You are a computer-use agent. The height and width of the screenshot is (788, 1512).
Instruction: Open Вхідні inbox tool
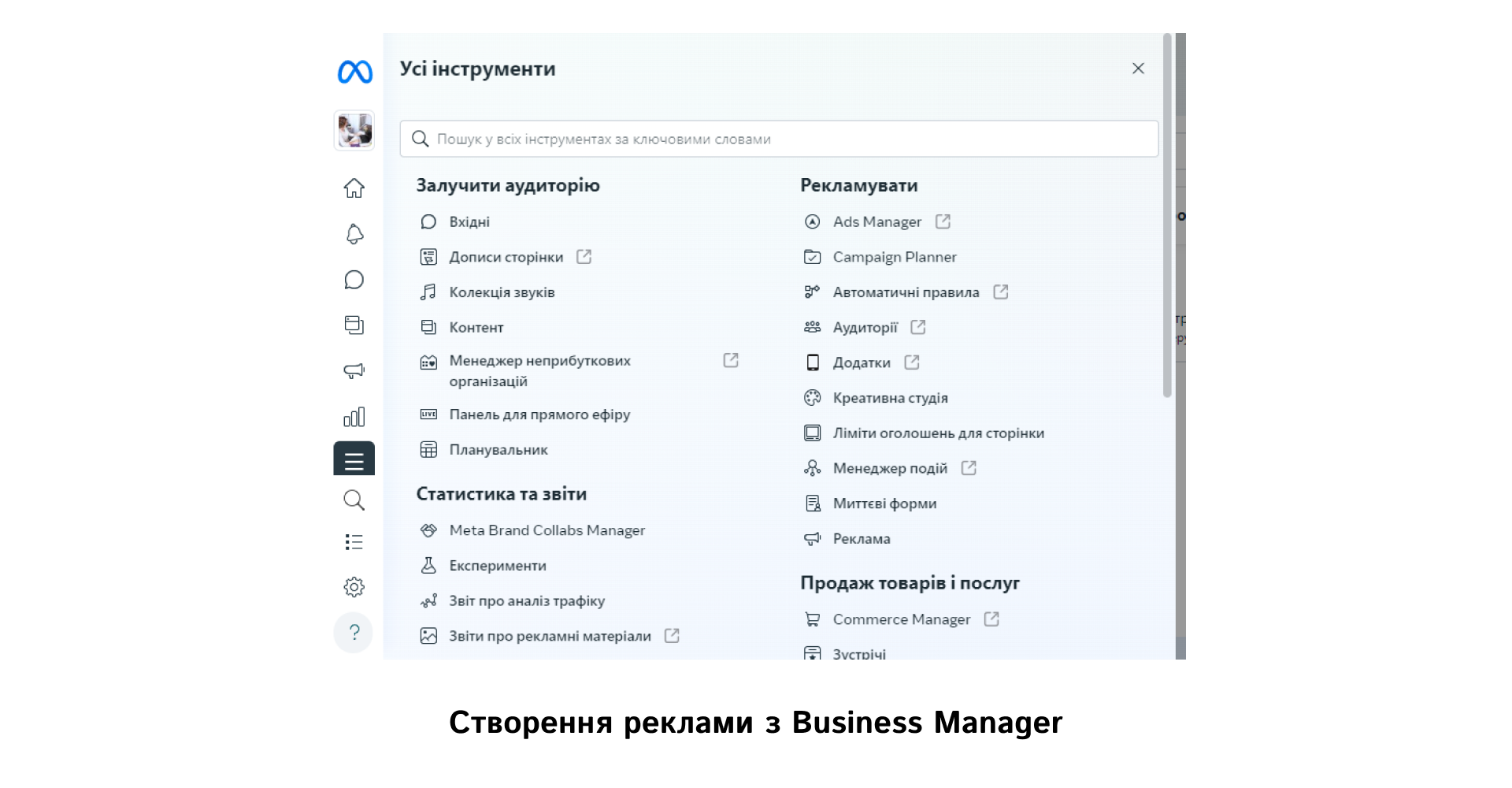click(469, 222)
